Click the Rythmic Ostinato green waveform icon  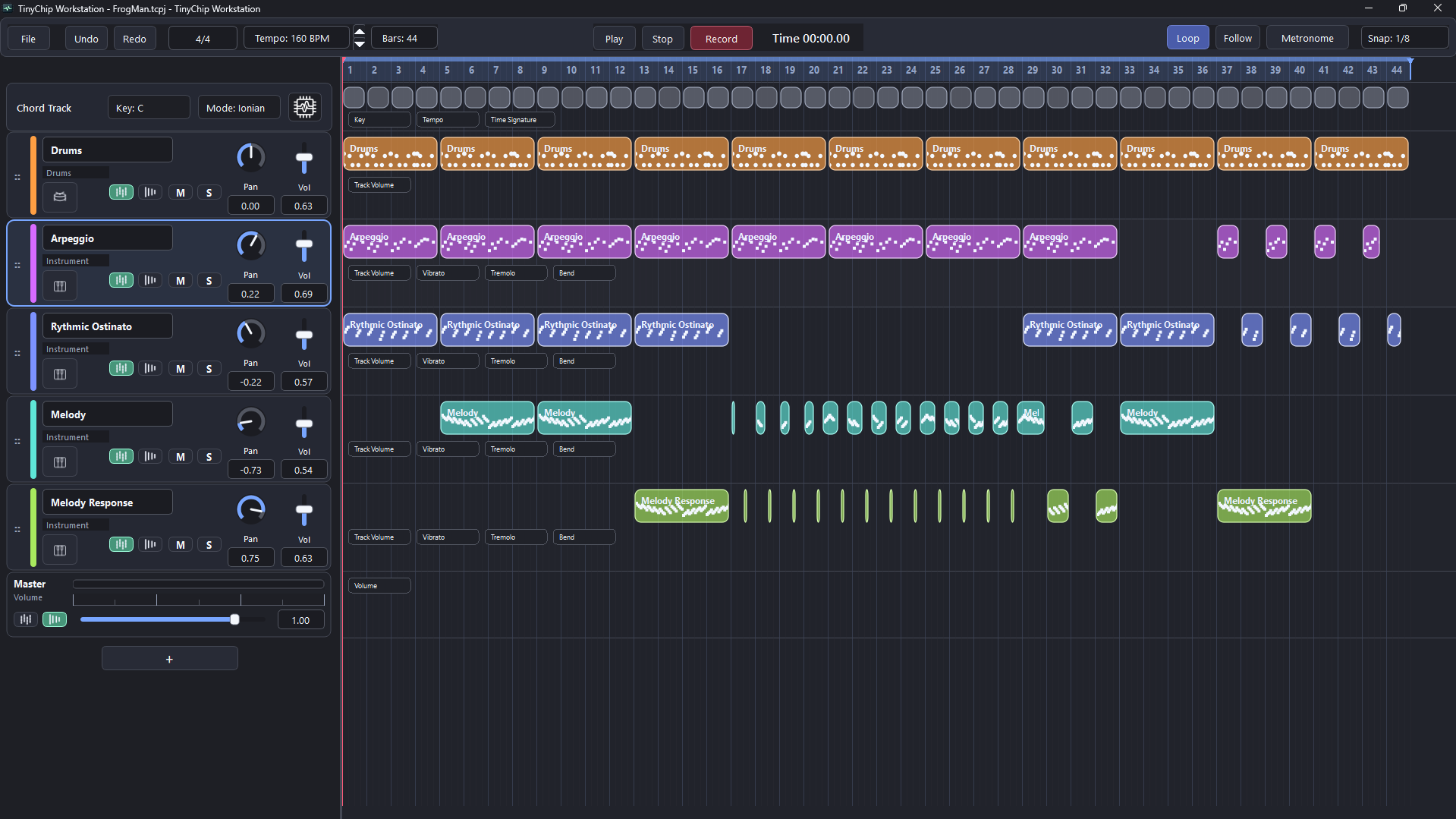[x=121, y=368]
